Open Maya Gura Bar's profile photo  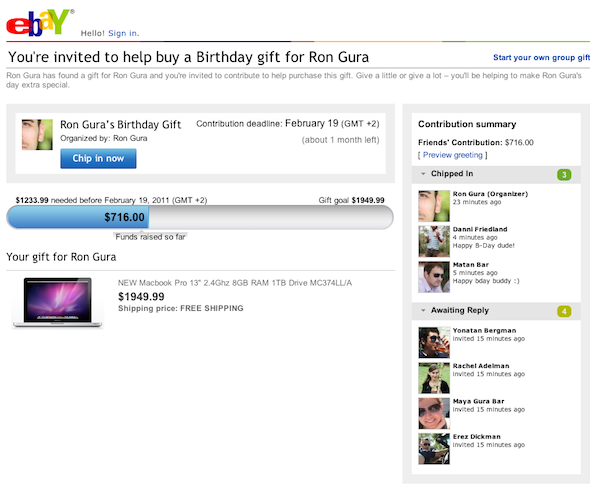coord(434,413)
